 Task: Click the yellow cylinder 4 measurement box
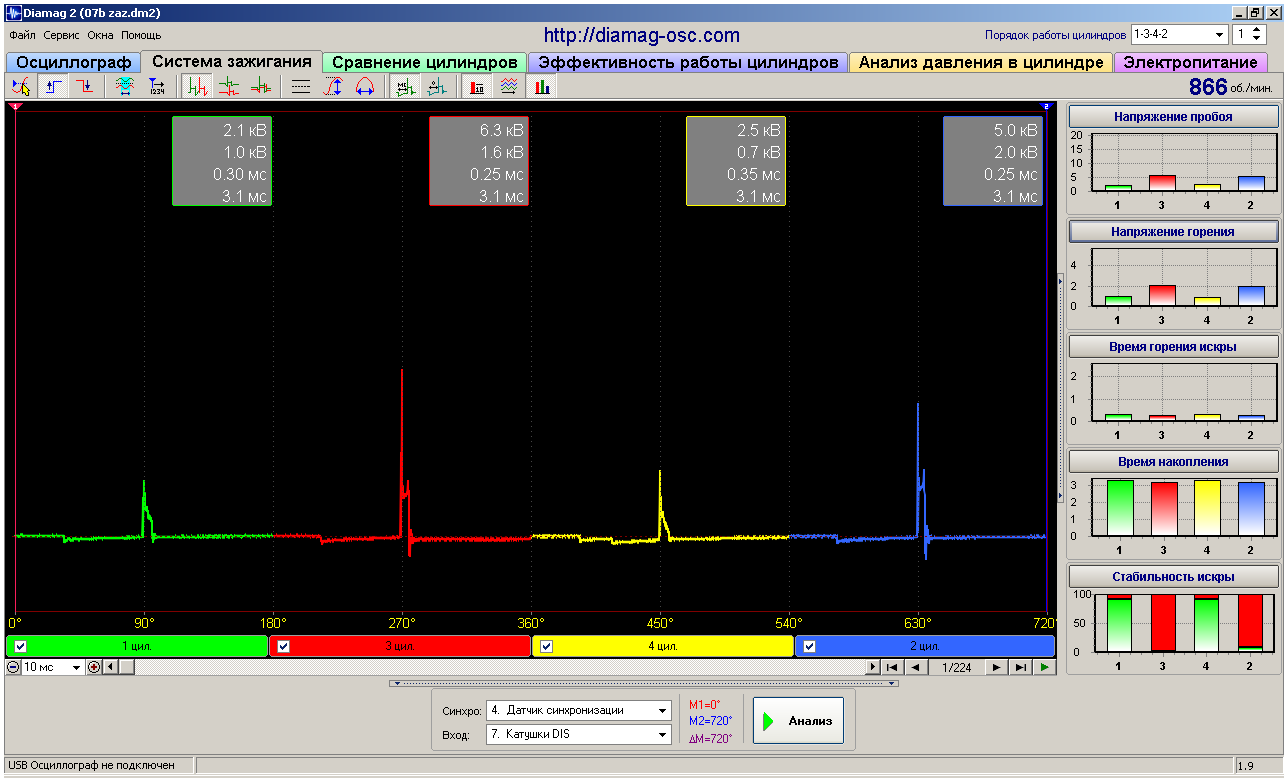point(736,161)
